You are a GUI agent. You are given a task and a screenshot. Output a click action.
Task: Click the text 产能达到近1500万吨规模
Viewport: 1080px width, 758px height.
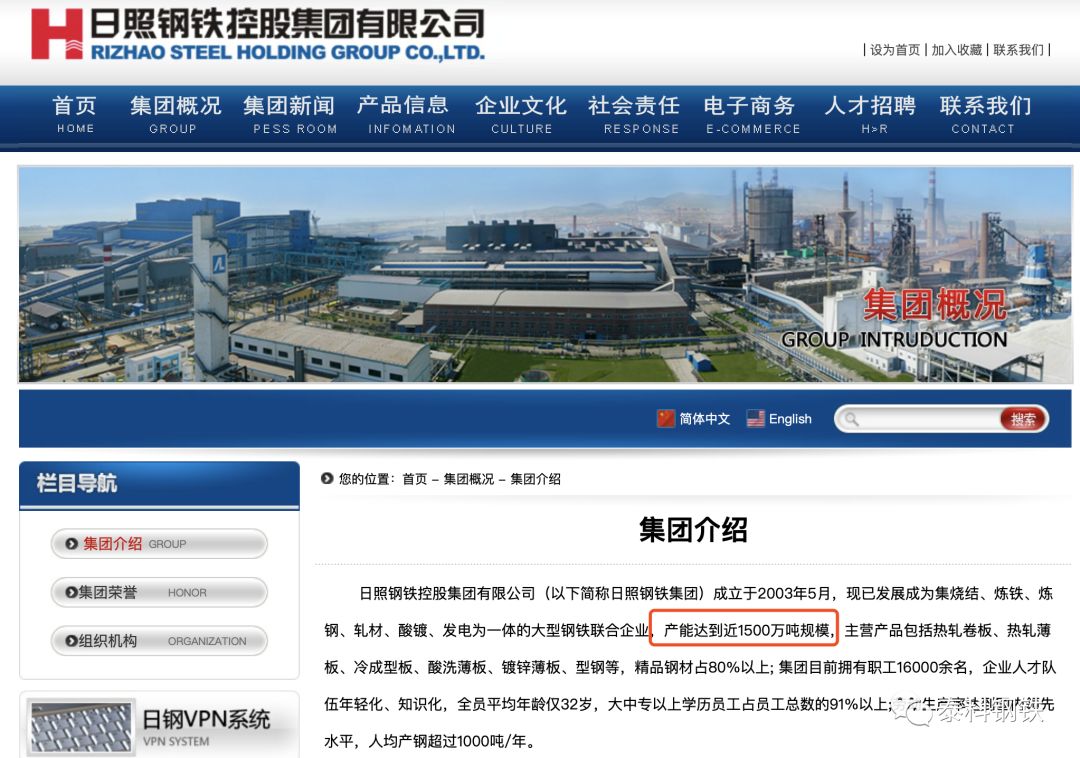(x=747, y=630)
